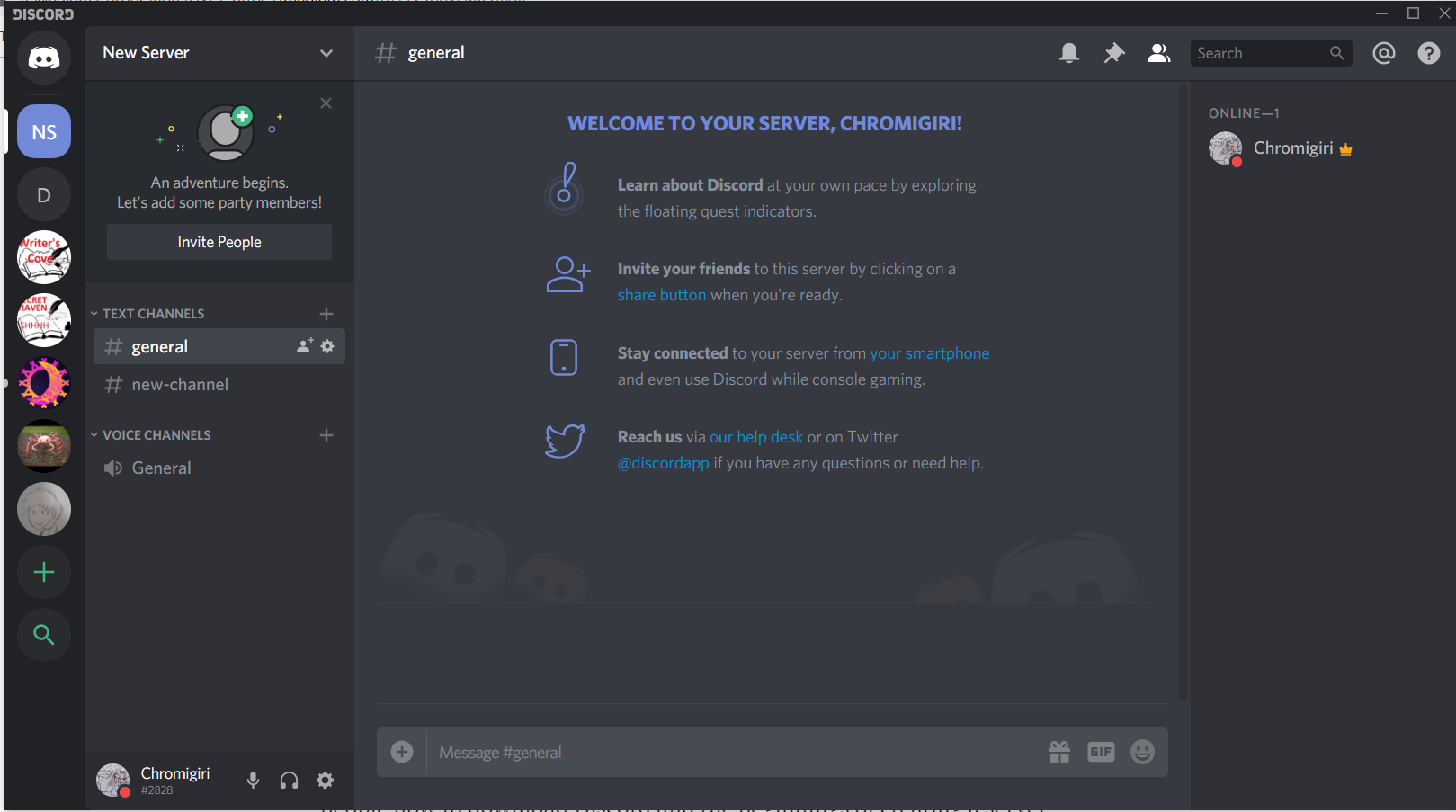The height and width of the screenshot is (812, 1456).
Task: Open the share button link
Action: click(x=662, y=295)
